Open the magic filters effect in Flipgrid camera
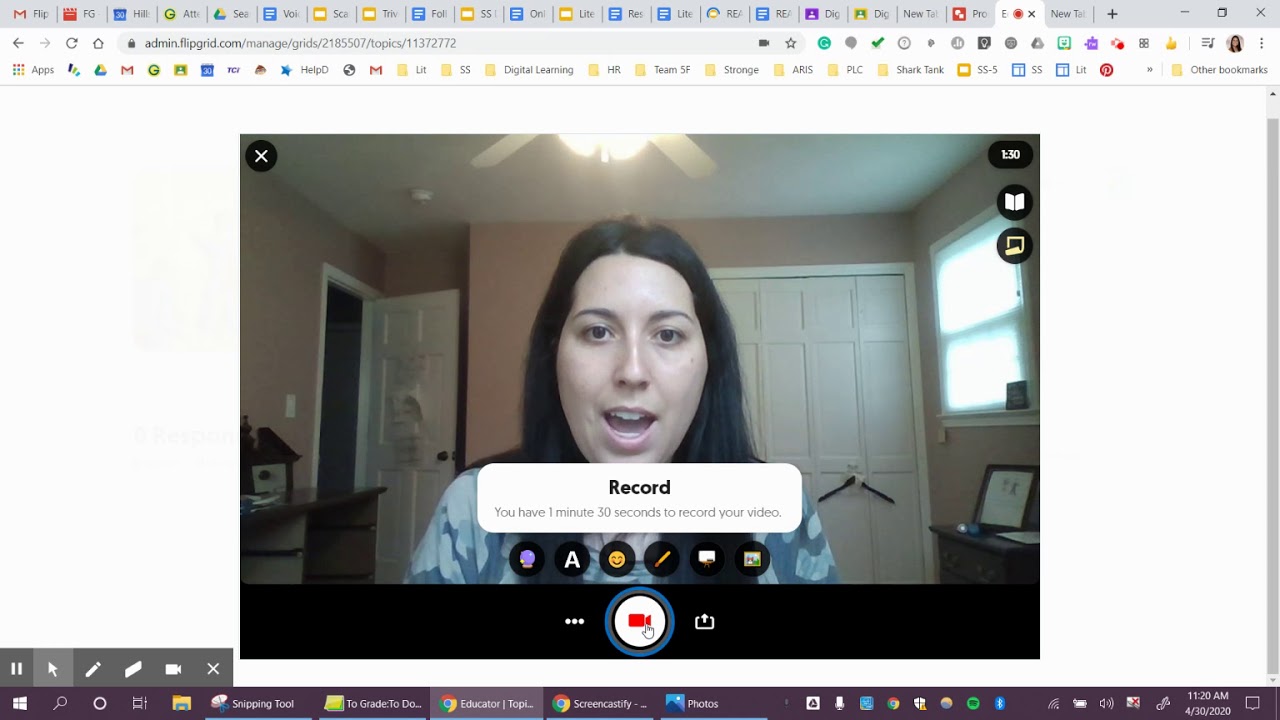Viewport: 1280px width, 720px height. [527, 559]
